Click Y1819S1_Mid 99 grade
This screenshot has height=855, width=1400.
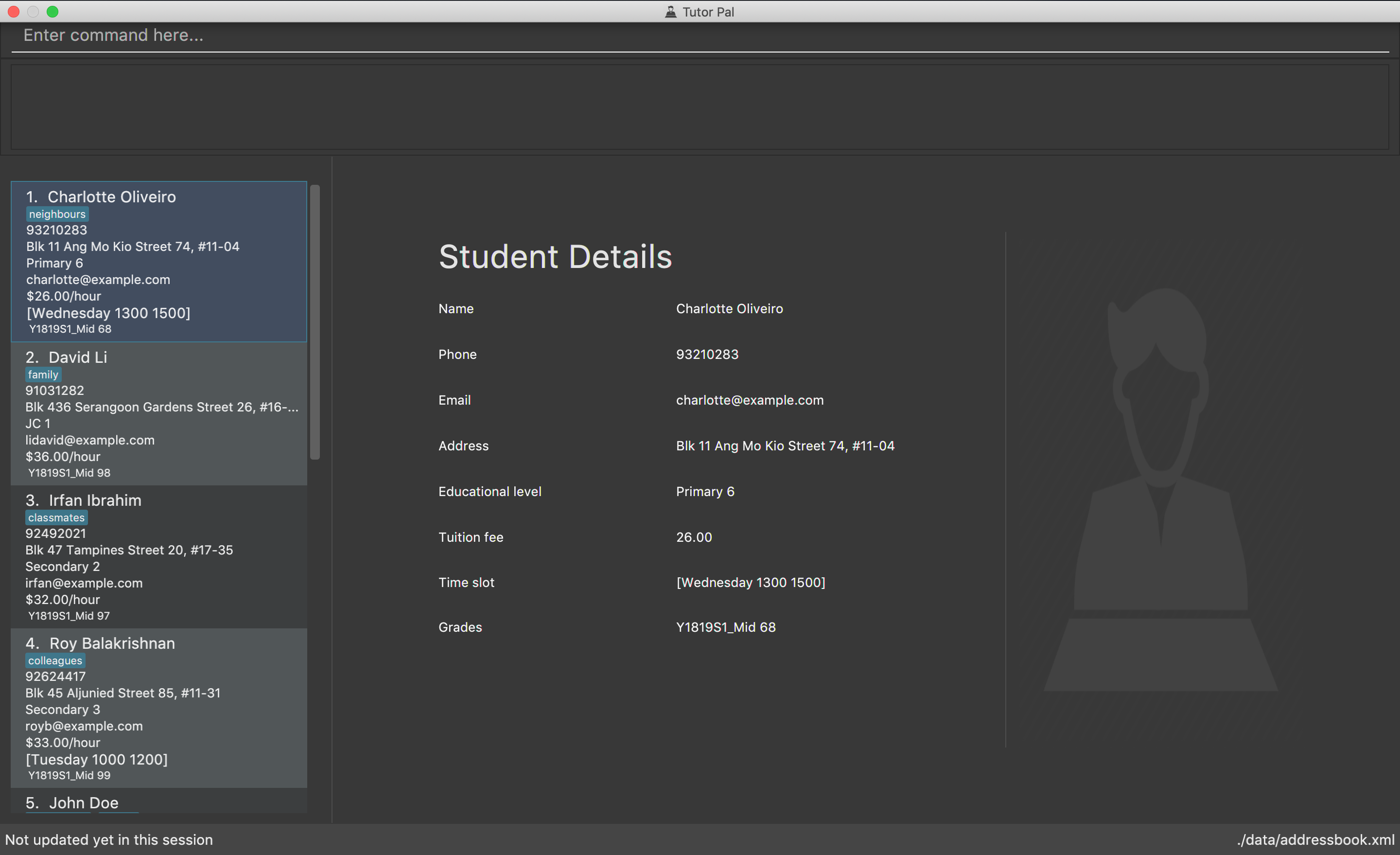70,775
